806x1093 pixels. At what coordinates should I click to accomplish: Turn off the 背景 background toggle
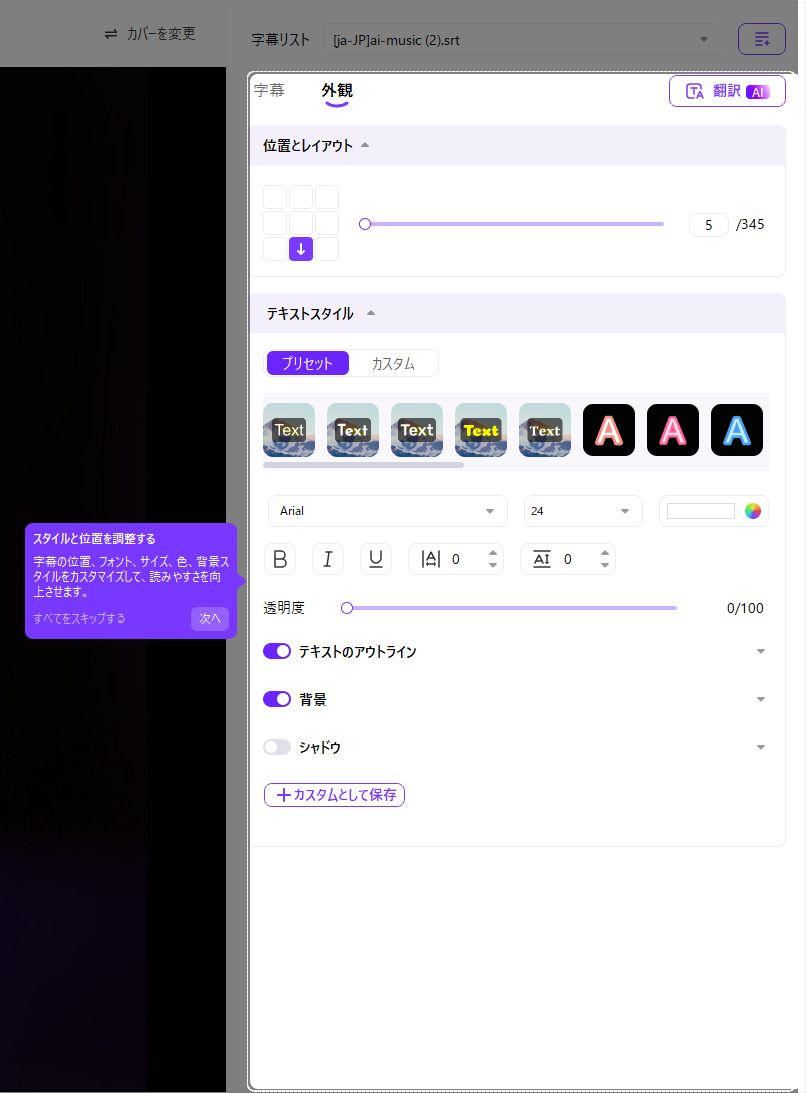(277, 699)
